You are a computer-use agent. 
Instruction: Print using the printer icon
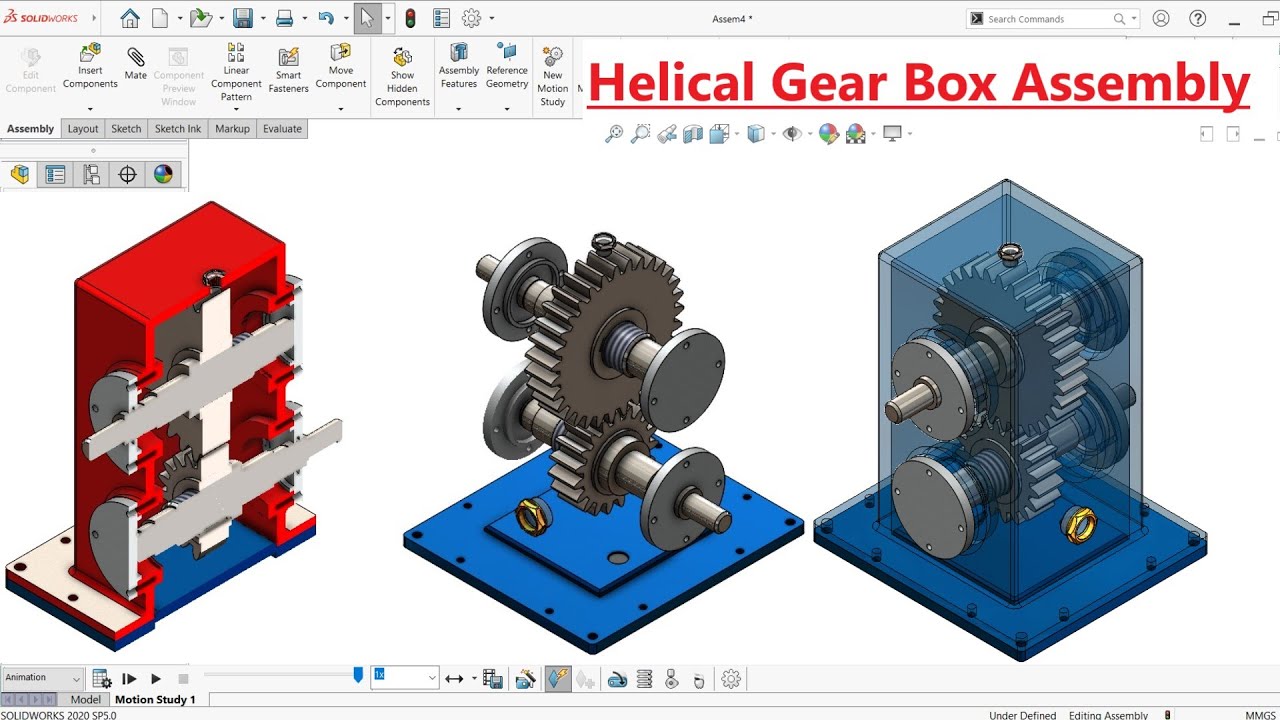coord(284,18)
